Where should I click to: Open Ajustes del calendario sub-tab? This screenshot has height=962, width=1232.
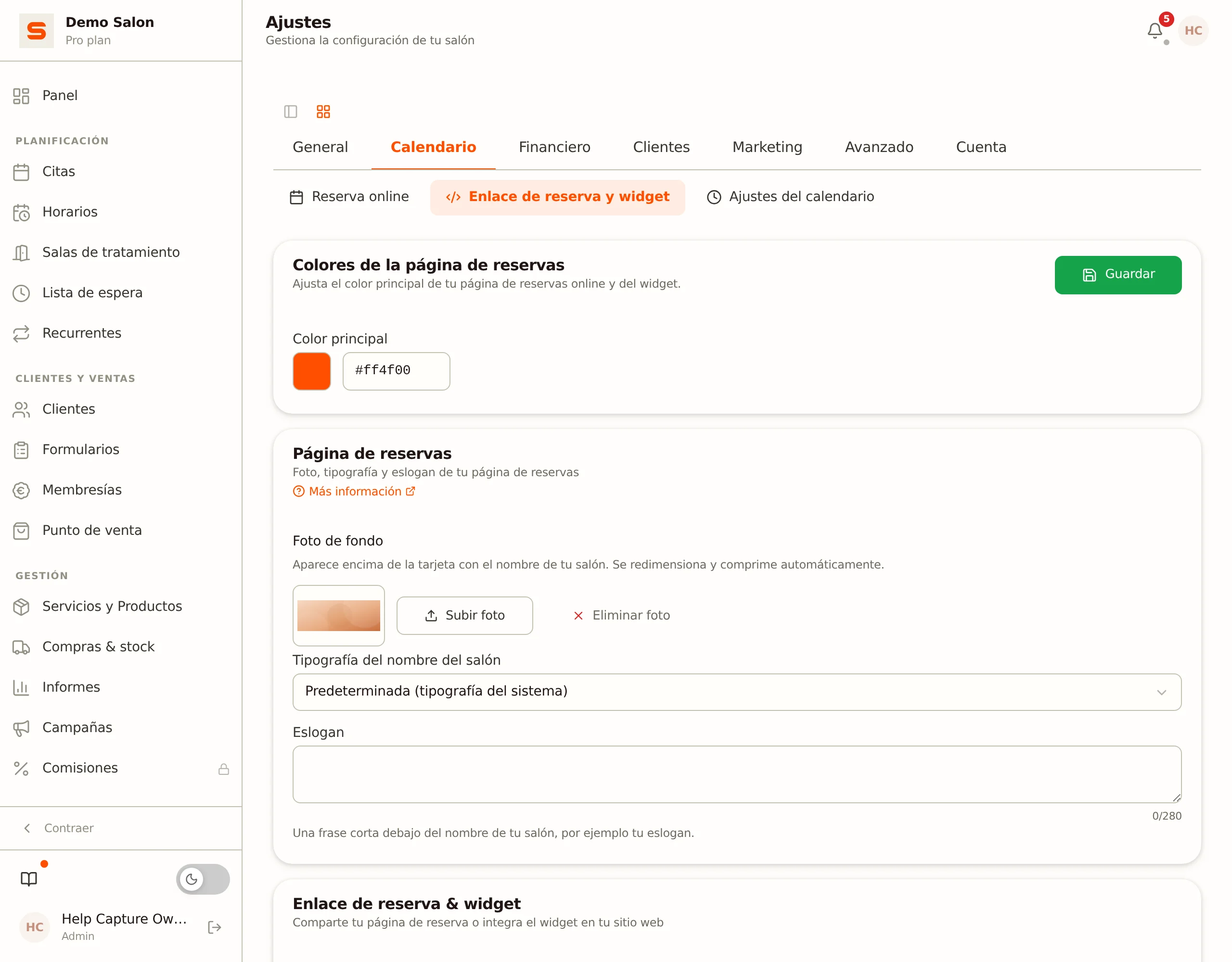790,197
